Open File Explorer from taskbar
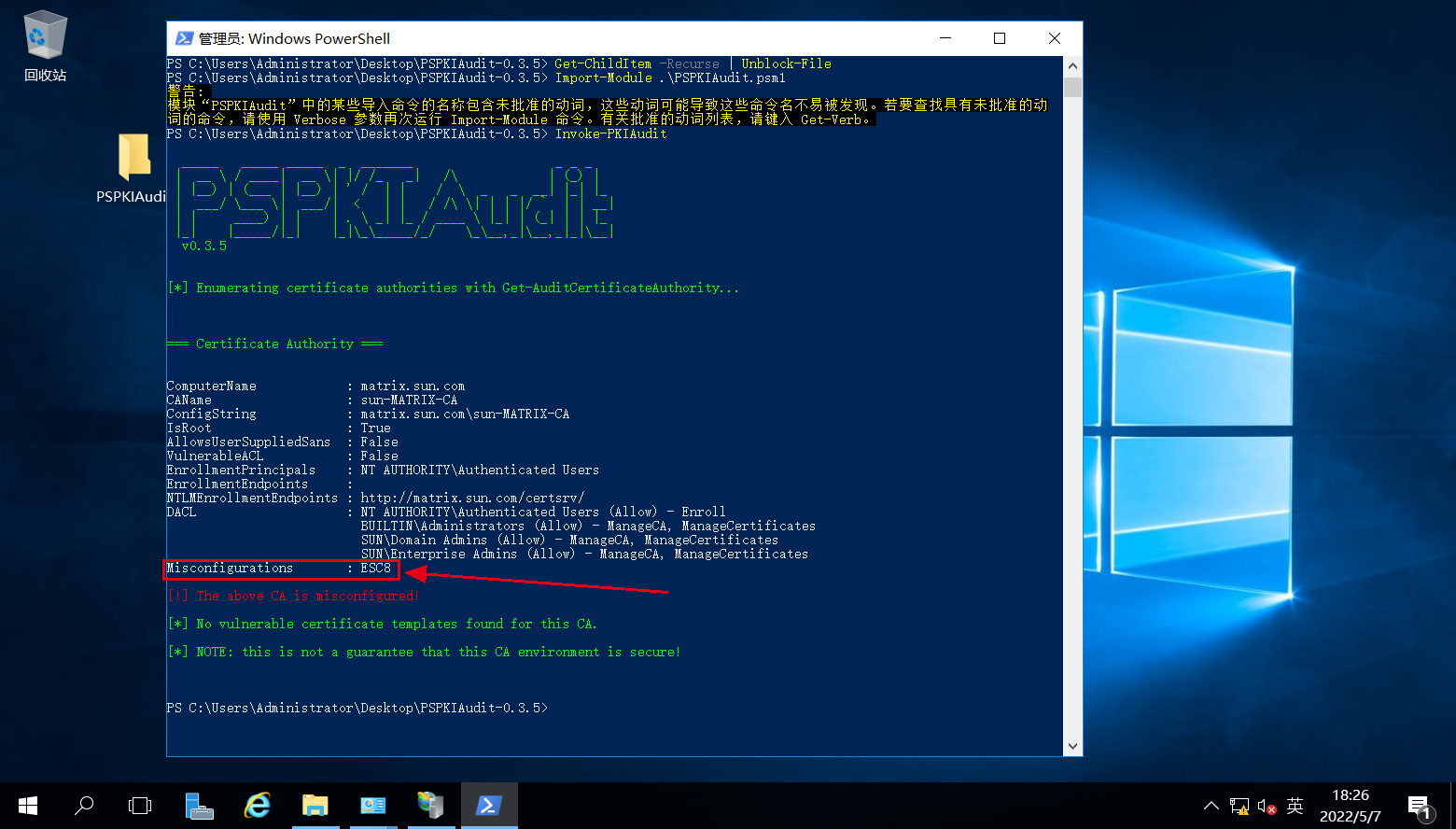 tap(315, 806)
